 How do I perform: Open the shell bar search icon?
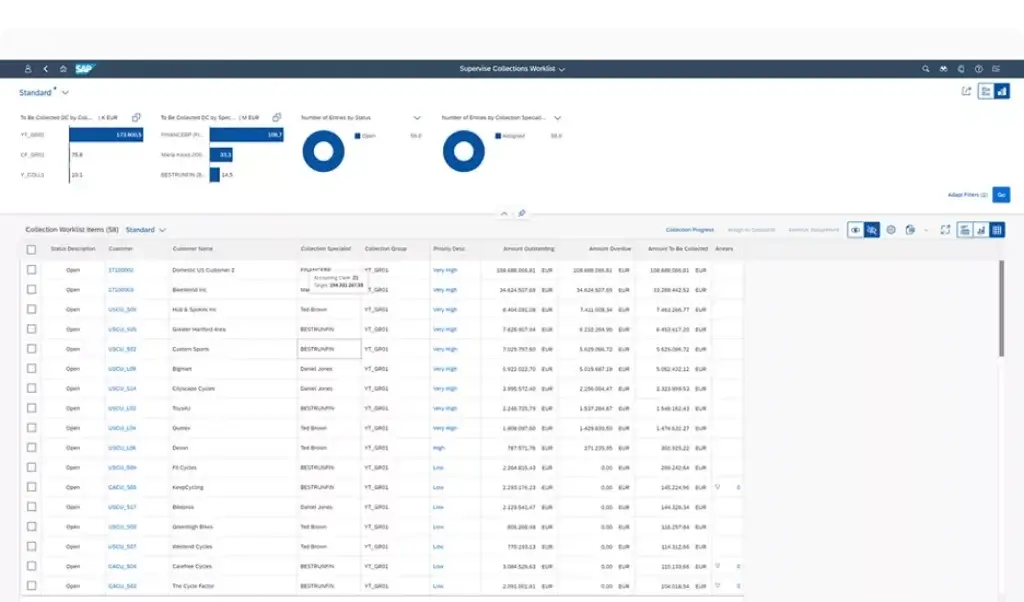click(925, 69)
